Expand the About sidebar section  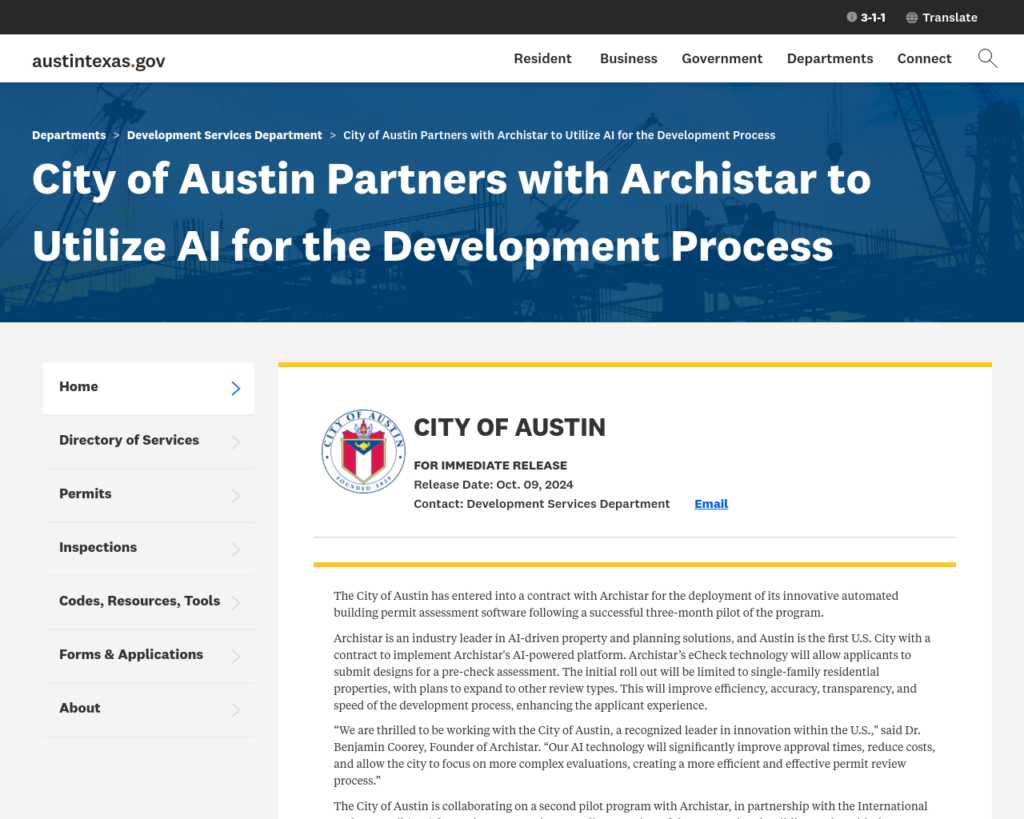pos(148,709)
